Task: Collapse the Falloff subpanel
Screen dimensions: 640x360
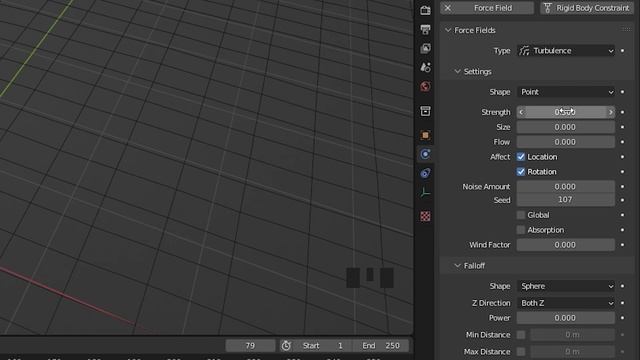Action: [457, 266]
